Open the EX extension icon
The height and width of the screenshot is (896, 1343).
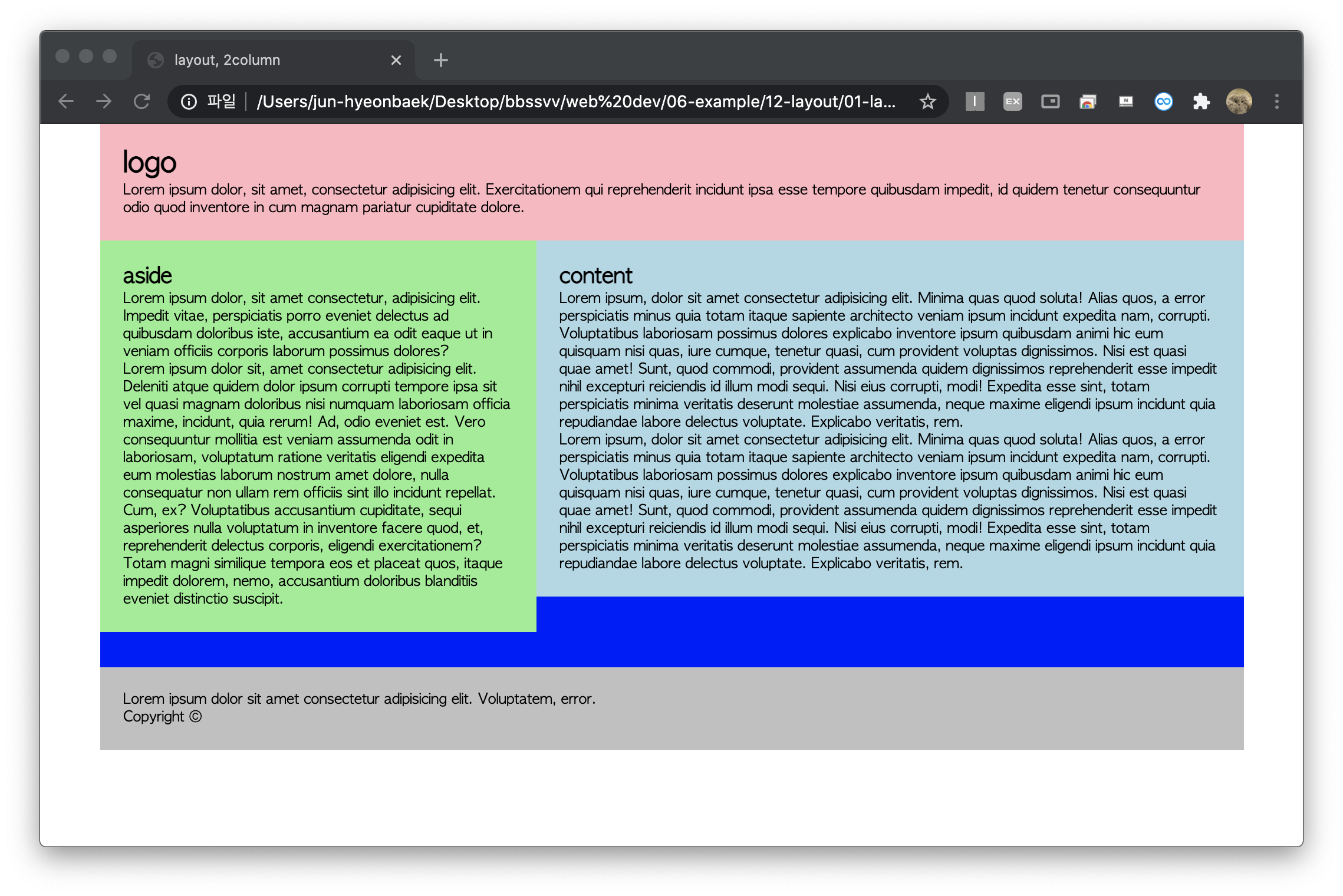click(x=1012, y=101)
